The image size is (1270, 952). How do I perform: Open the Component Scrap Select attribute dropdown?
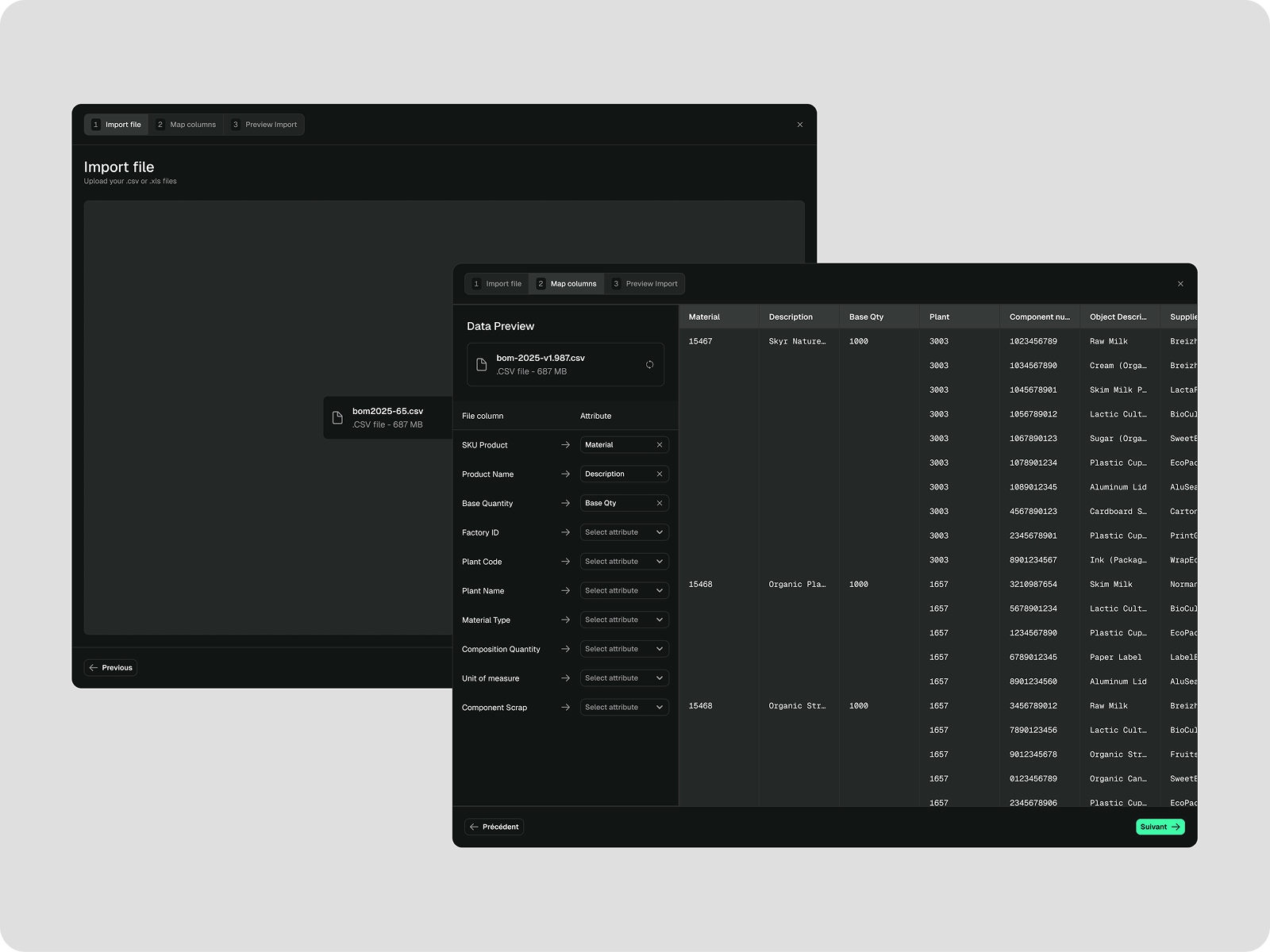(x=624, y=707)
